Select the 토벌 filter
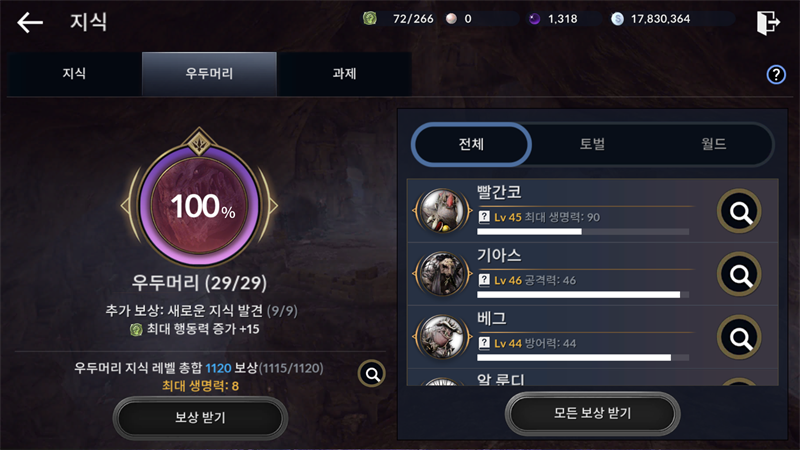The image size is (800, 450). (592, 144)
